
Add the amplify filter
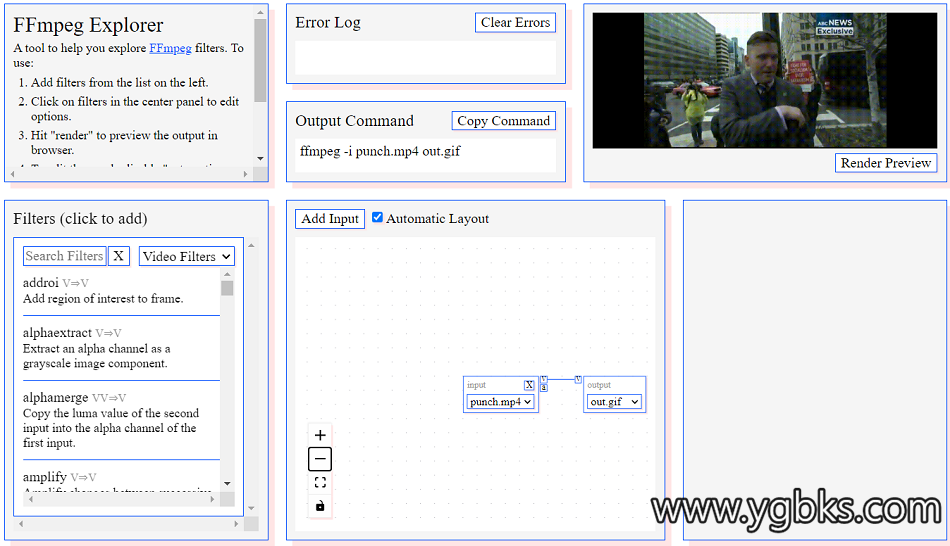pyautogui.click(x=121, y=479)
